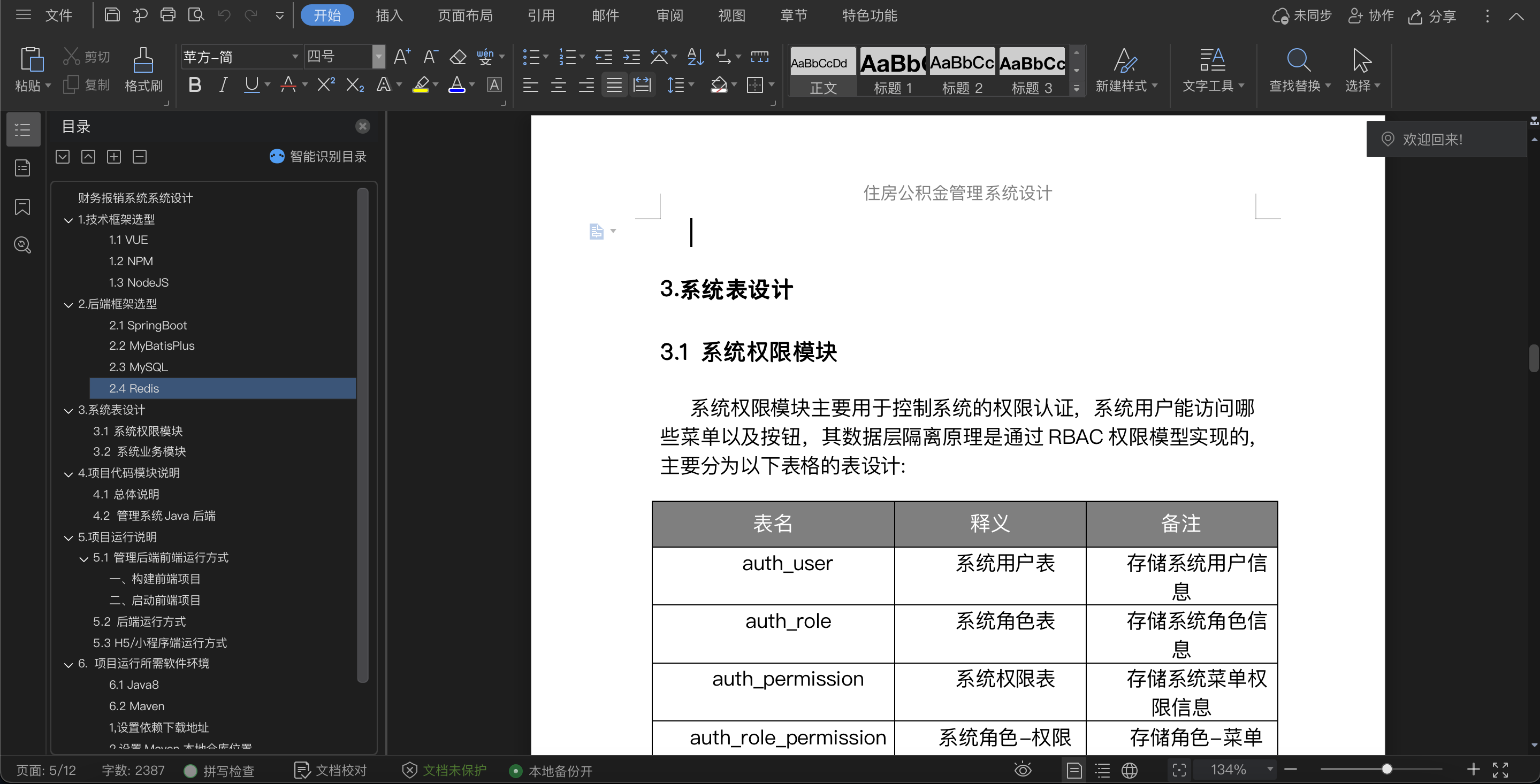Viewport: 1540px width, 784px height.
Task: Enter fullscreen from status bar
Action: coord(1500,770)
